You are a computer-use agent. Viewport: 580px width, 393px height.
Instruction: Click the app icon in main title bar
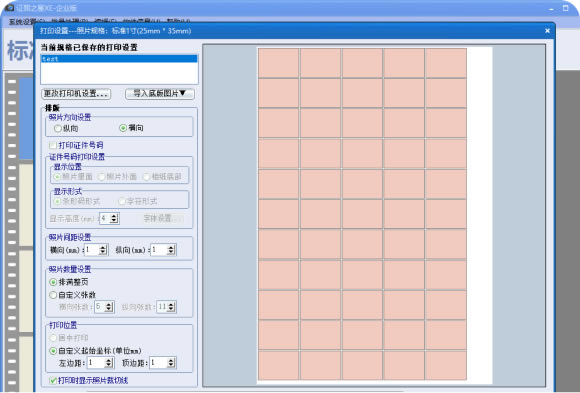point(10,7)
